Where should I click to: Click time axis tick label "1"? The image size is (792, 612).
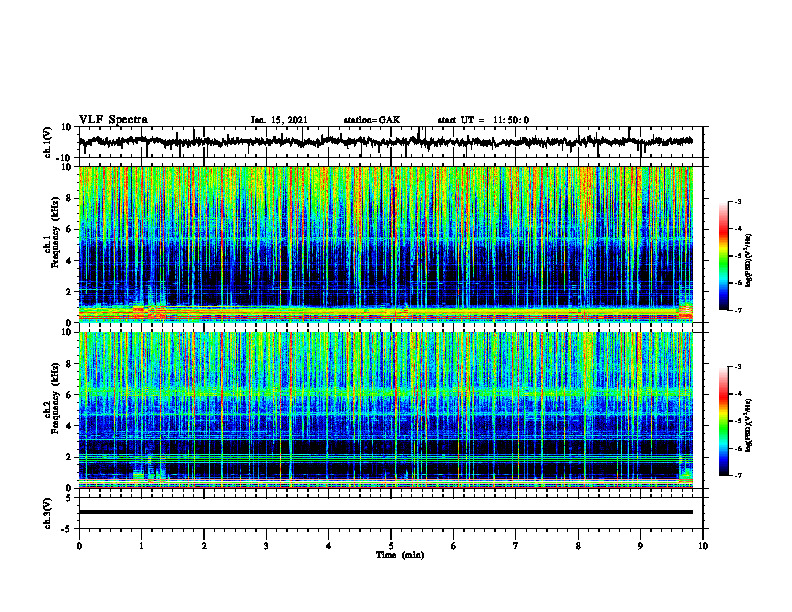141,546
